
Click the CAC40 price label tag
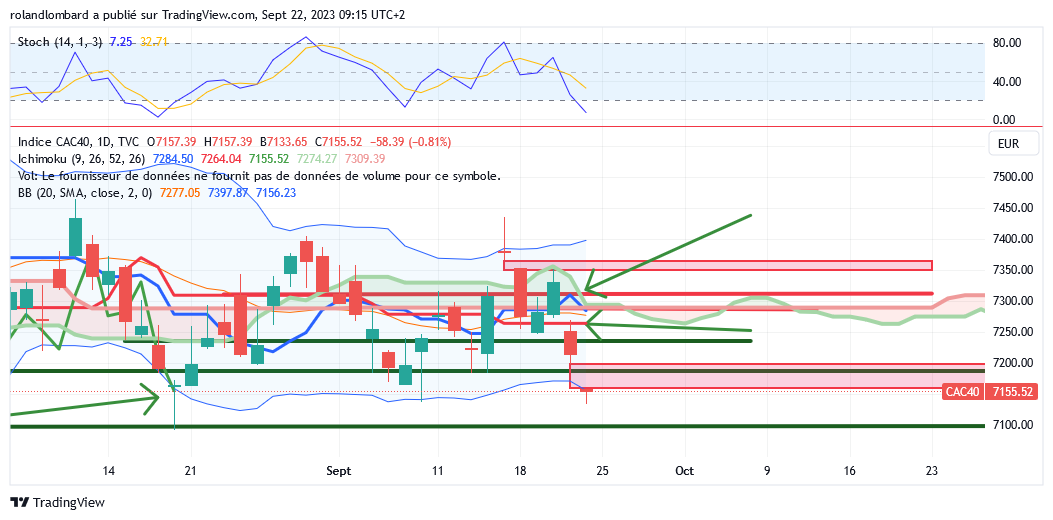point(963,392)
